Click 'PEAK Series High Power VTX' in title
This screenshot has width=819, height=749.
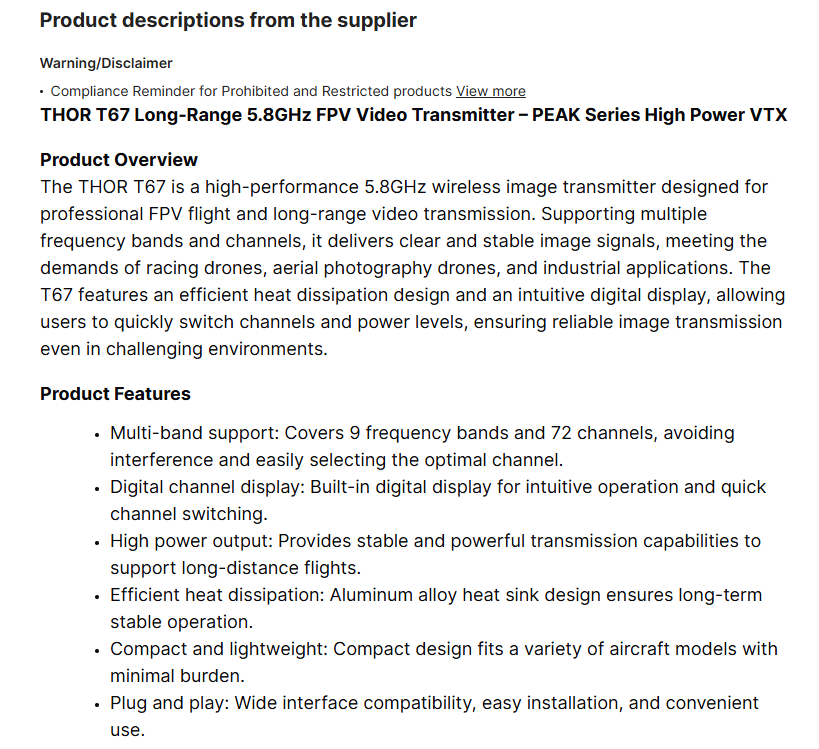659,115
